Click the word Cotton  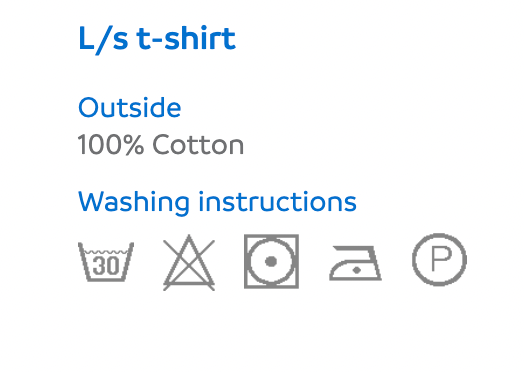point(198,145)
